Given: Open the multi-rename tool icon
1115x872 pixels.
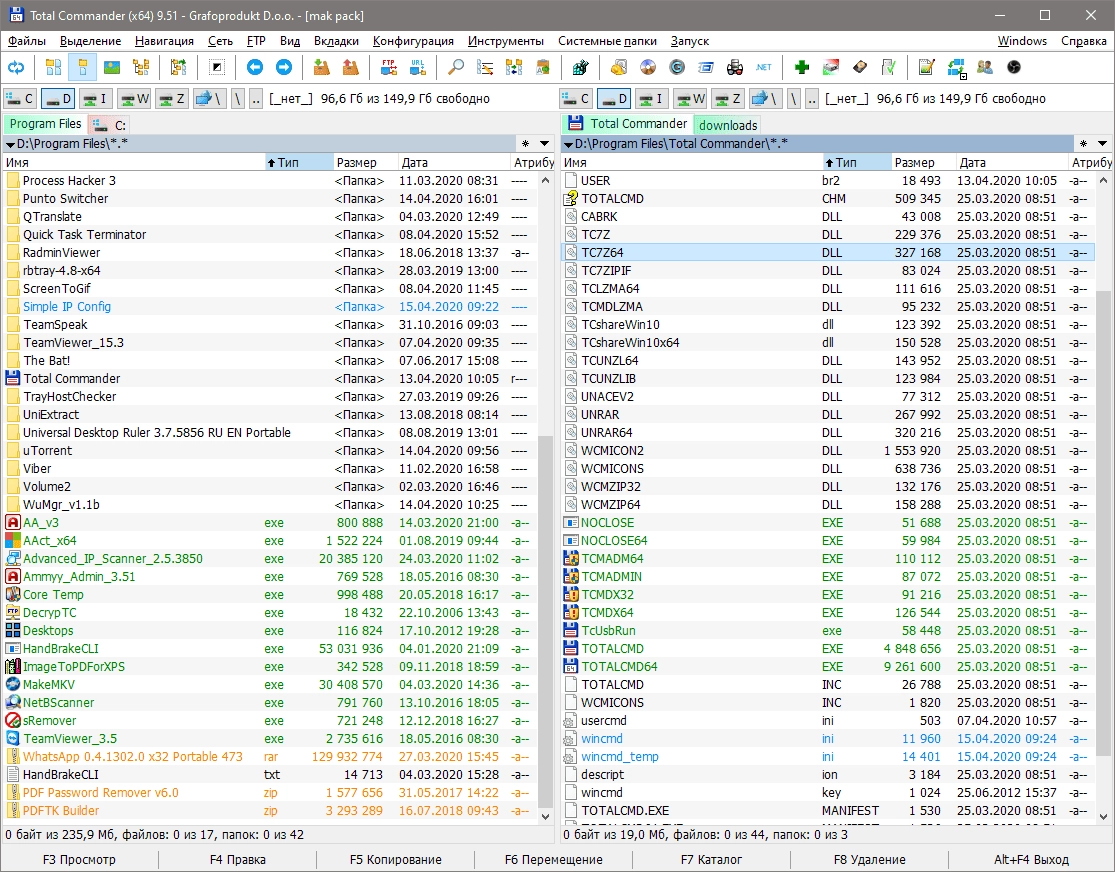Looking at the screenshot, I should click(x=485, y=68).
